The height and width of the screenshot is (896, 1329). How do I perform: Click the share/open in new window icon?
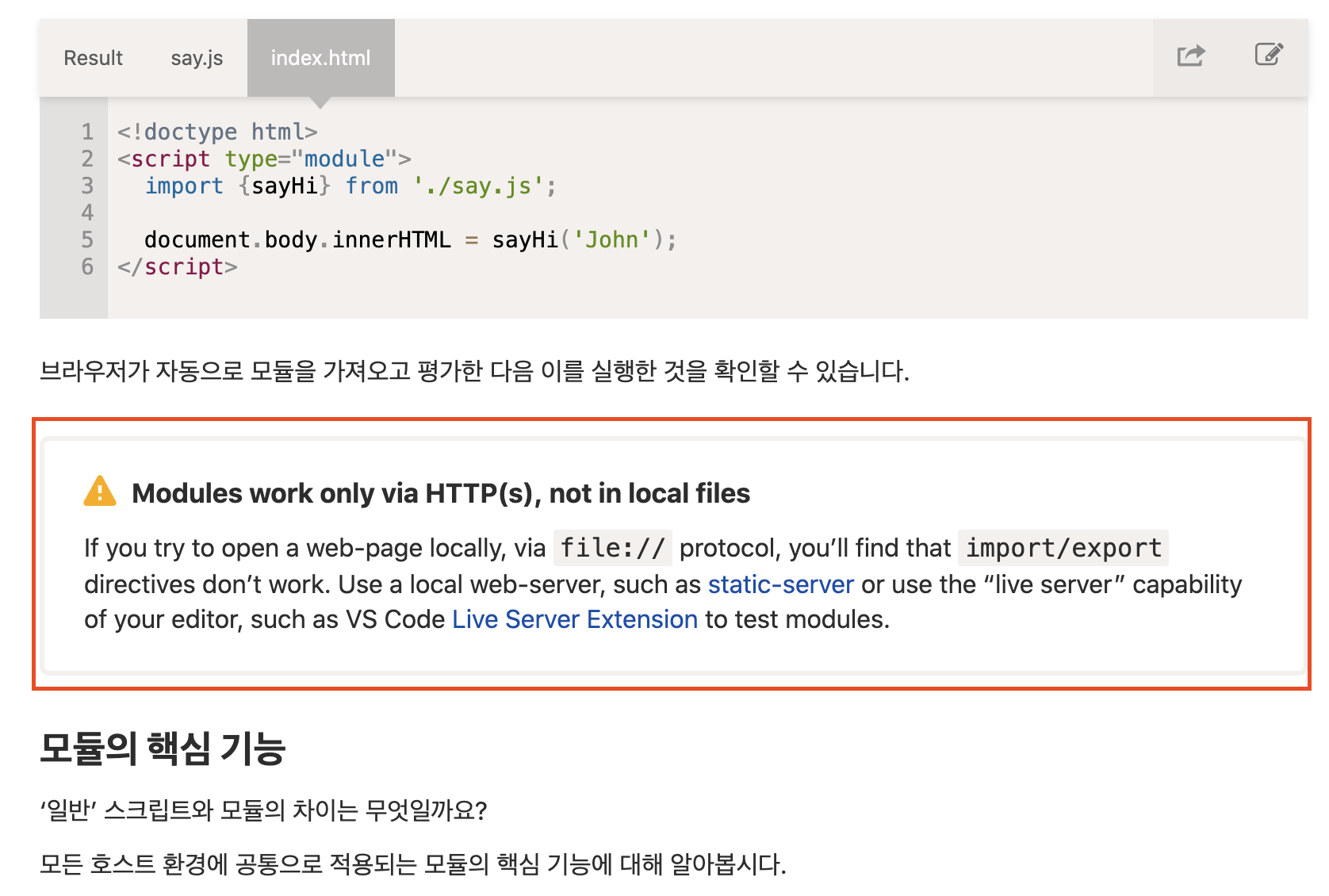(x=1190, y=56)
